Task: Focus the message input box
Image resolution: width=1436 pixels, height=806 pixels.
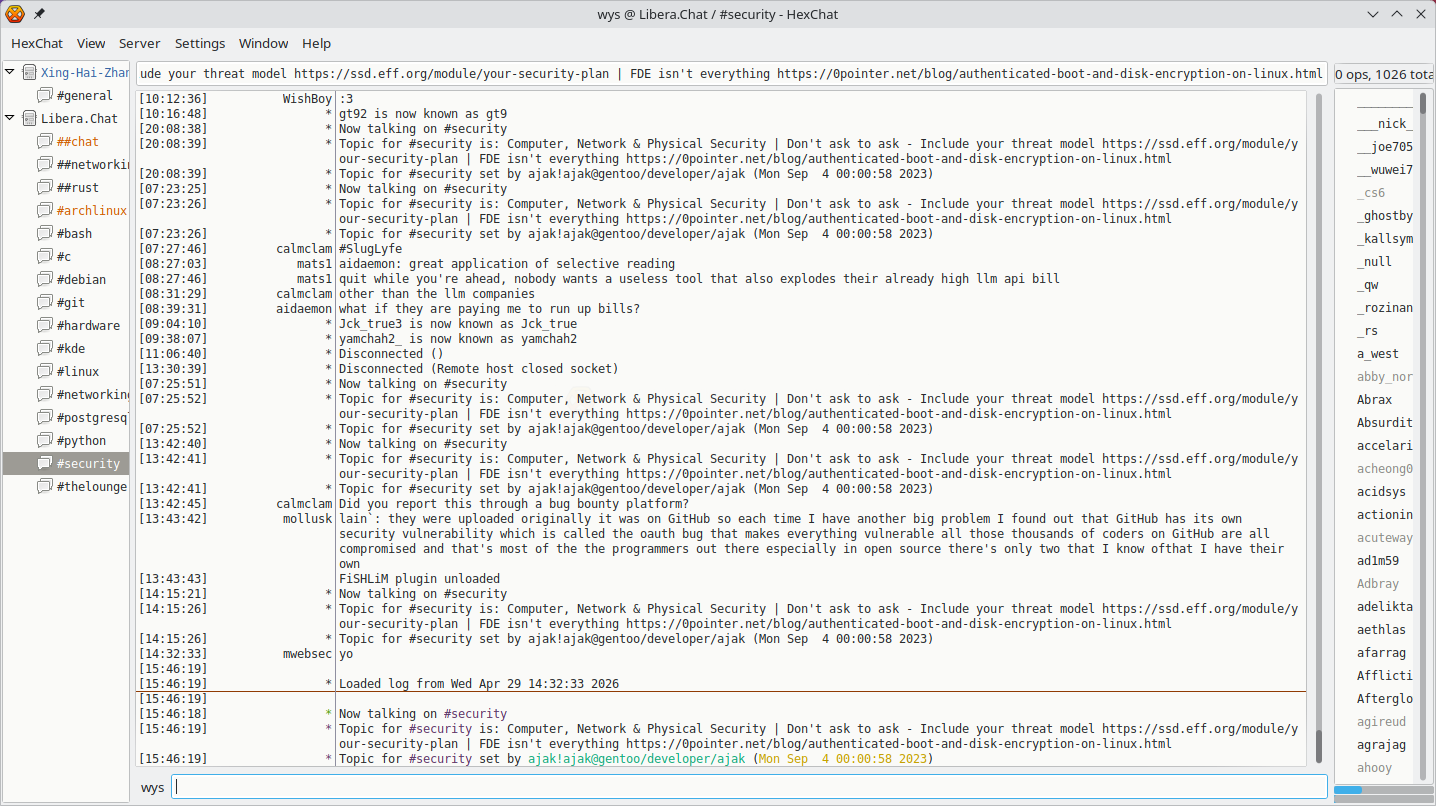Action: (749, 787)
